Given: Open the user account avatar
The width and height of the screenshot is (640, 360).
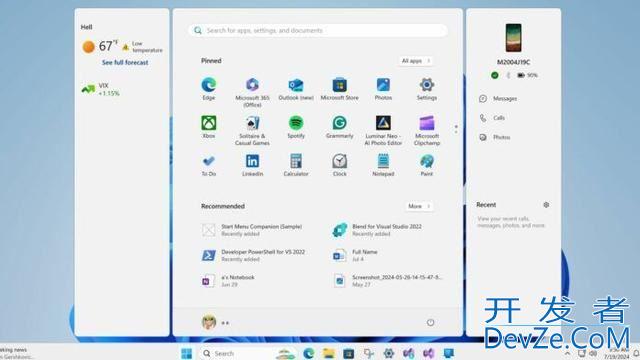Looking at the screenshot, I should tap(209, 322).
